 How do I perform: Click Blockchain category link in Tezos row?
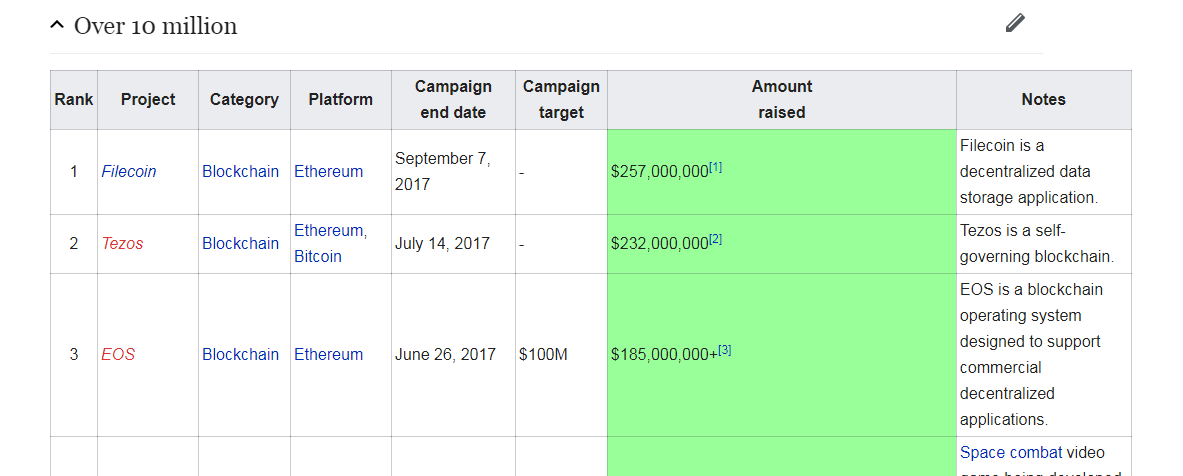(240, 243)
